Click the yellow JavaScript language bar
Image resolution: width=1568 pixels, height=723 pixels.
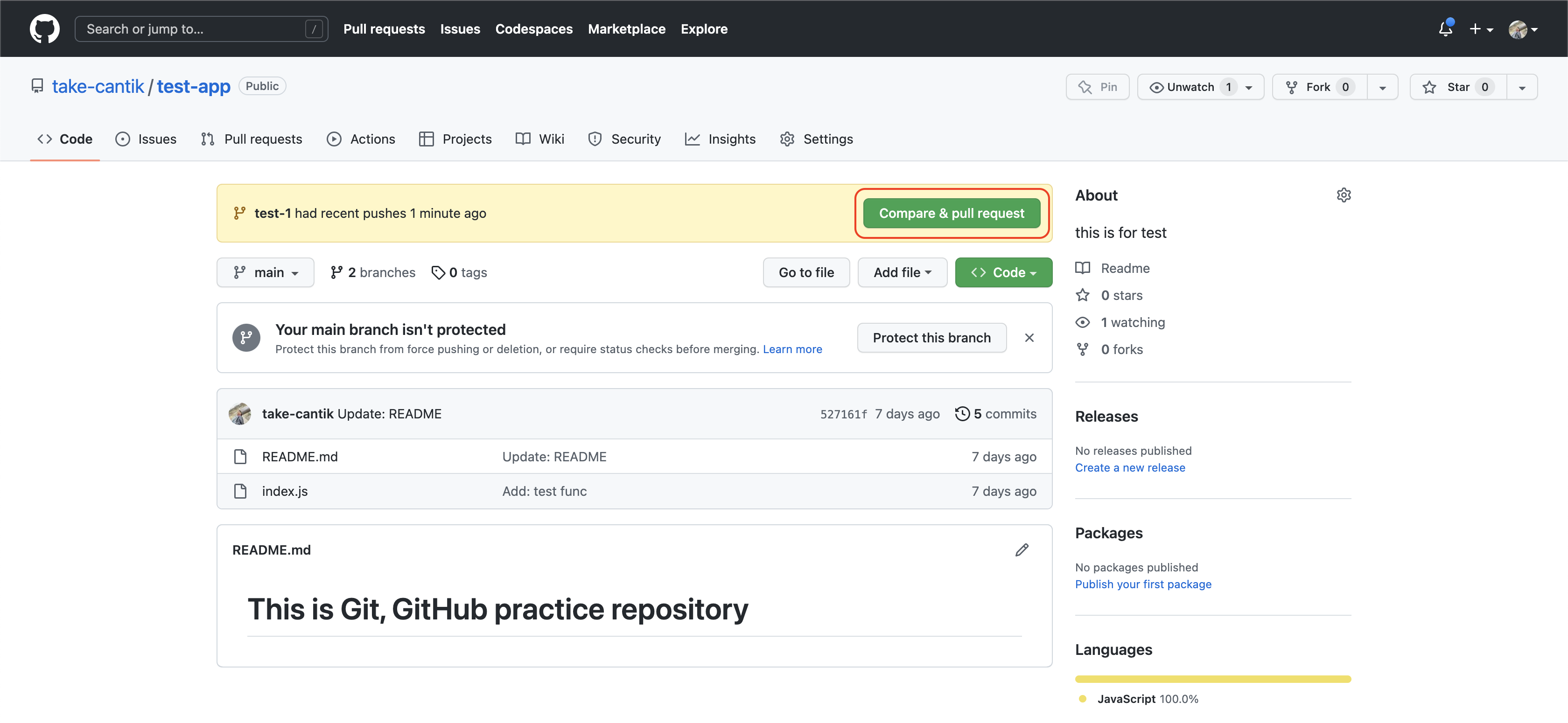click(x=1212, y=679)
